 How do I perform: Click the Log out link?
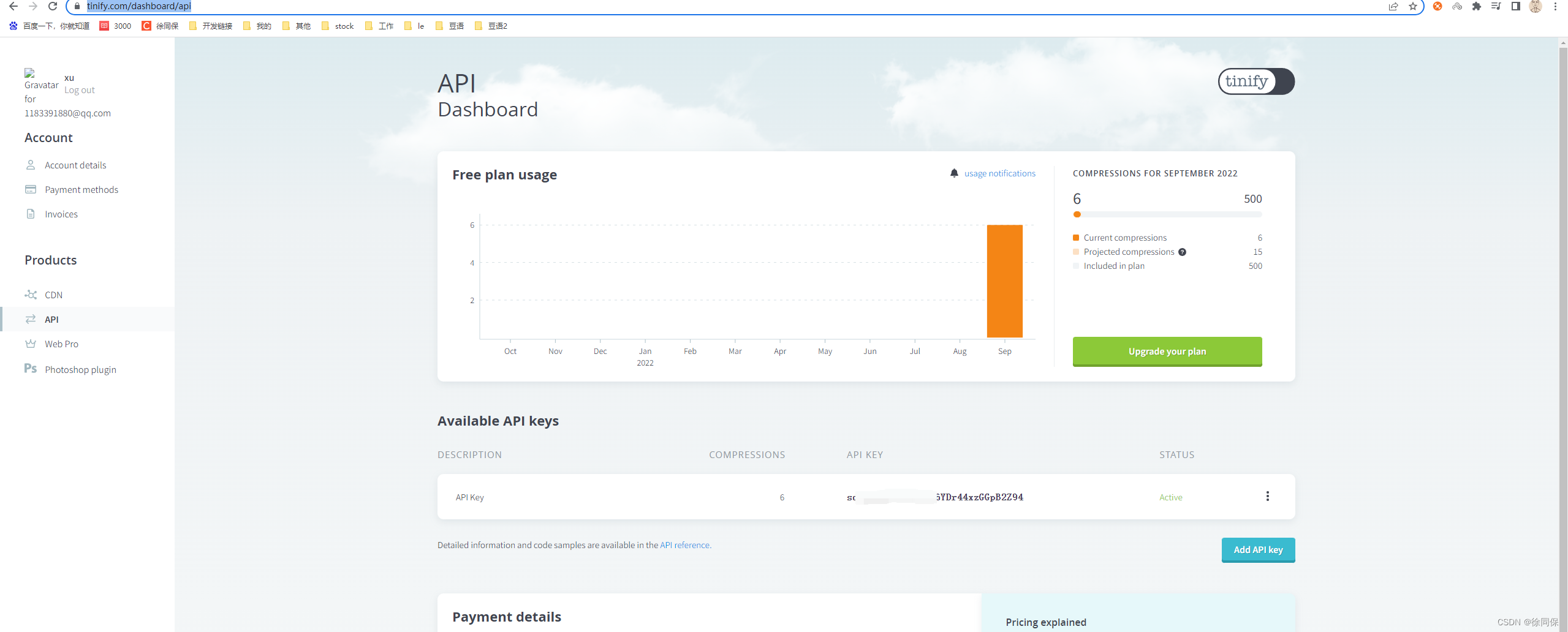[80, 90]
